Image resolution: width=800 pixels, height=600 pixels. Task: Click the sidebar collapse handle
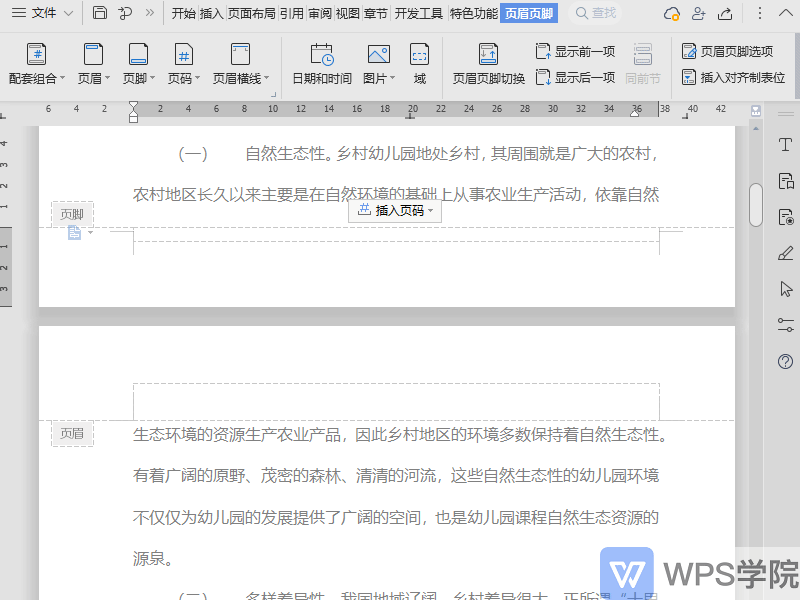[786, 114]
